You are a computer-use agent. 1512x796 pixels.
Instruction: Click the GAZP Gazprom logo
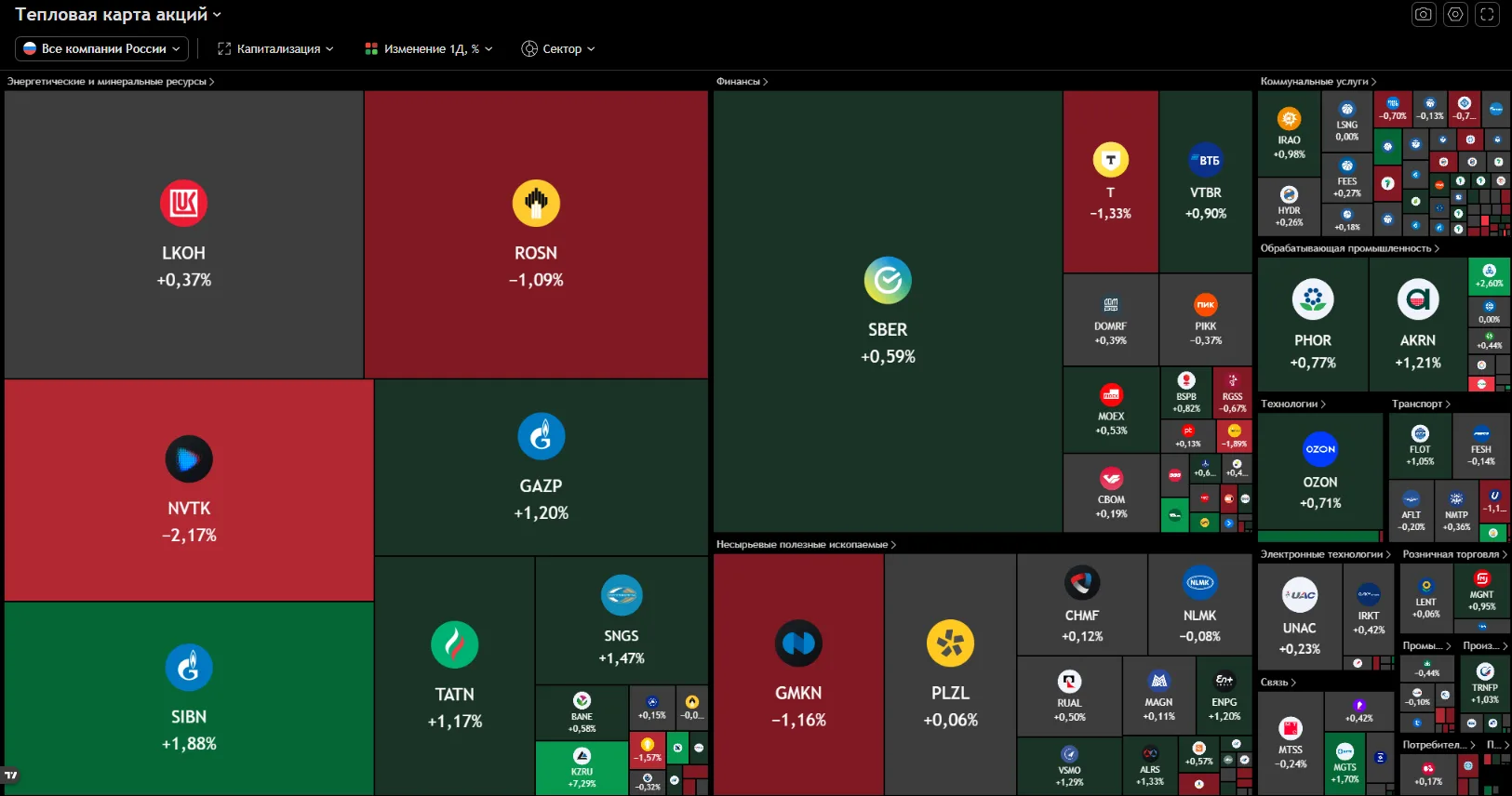(x=541, y=436)
